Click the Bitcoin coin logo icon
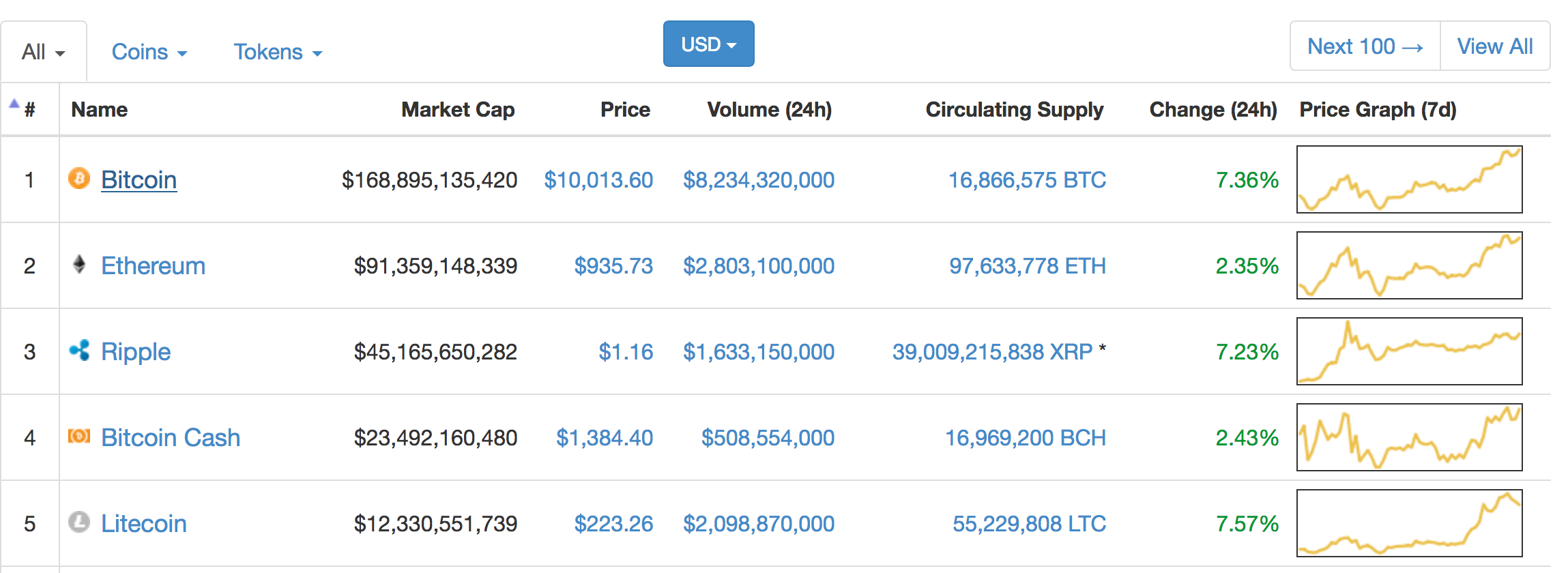Screen dimensions: 1568x573 (x=79, y=179)
